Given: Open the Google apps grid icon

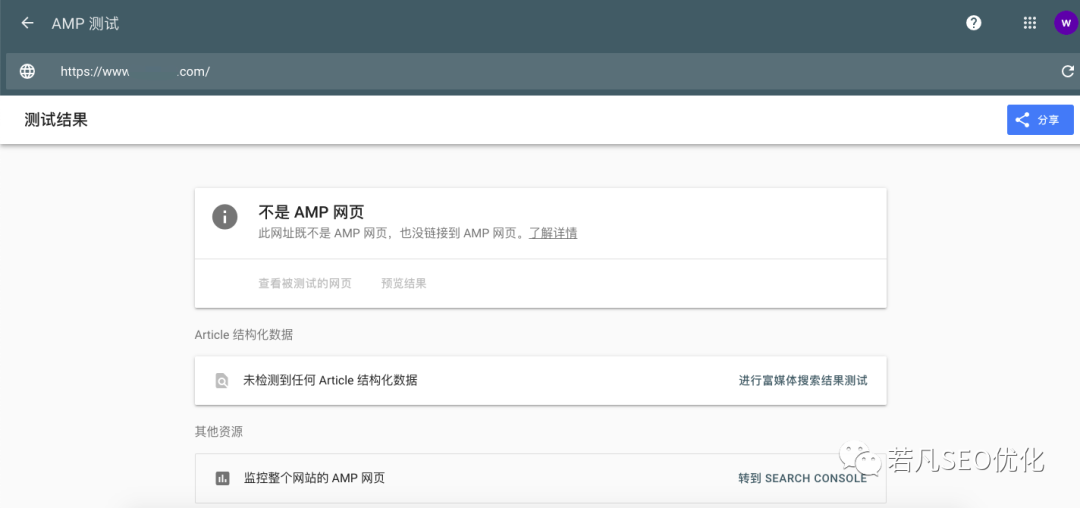Looking at the screenshot, I should 1030,23.
